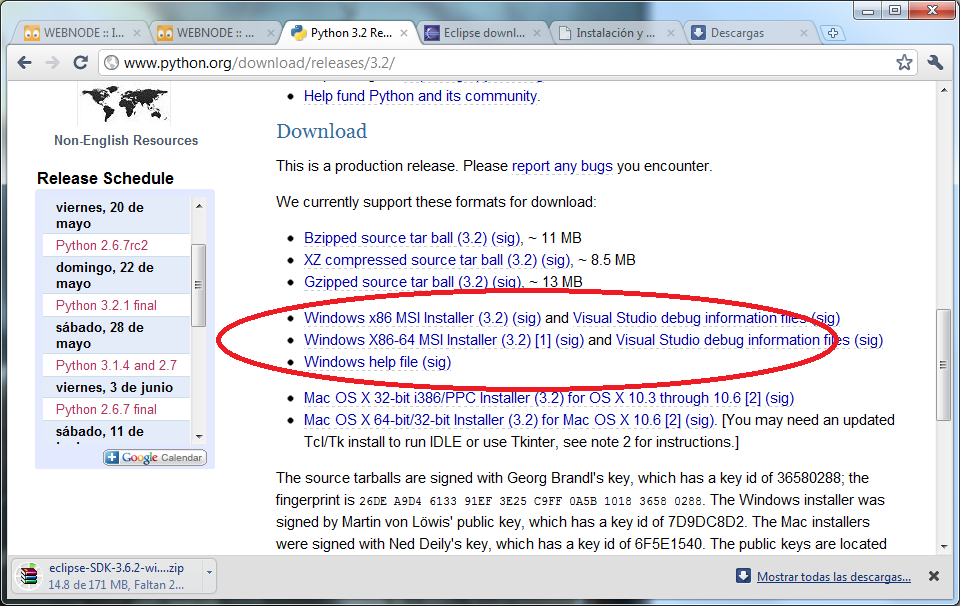Image resolution: width=960 pixels, height=606 pixels.
Task: Download Windows x86 MSI Installer (3.2)
Action: [x=406, y=318]
